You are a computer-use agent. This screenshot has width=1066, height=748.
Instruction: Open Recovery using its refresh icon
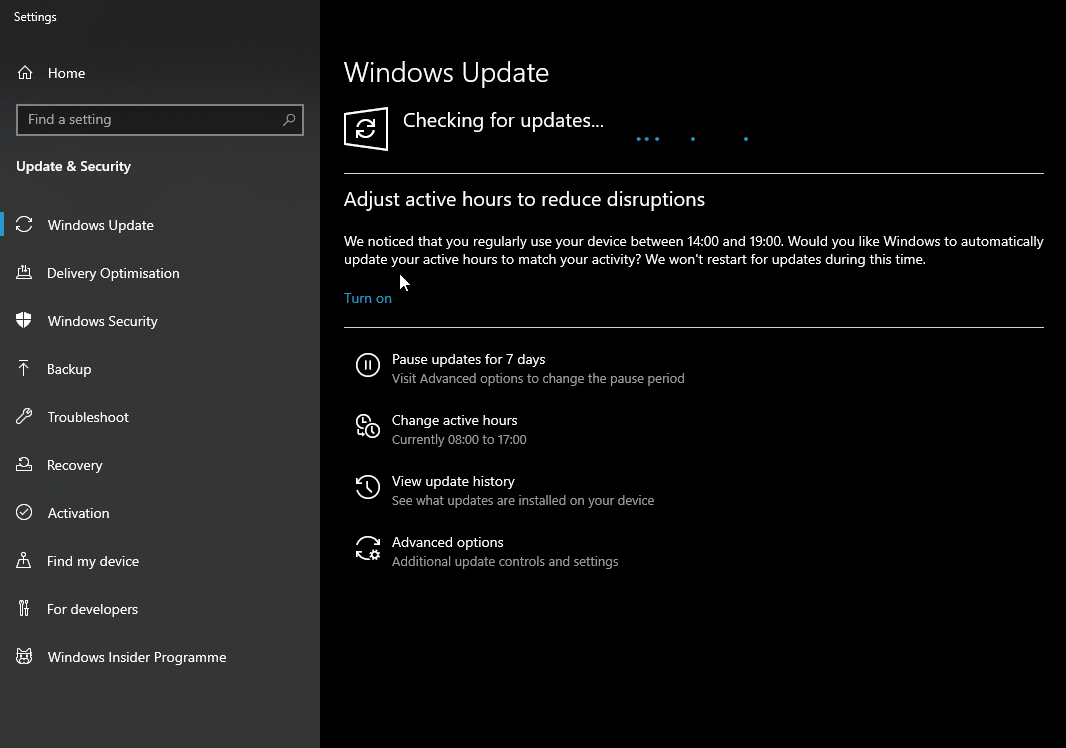click(x=24, y=464)
